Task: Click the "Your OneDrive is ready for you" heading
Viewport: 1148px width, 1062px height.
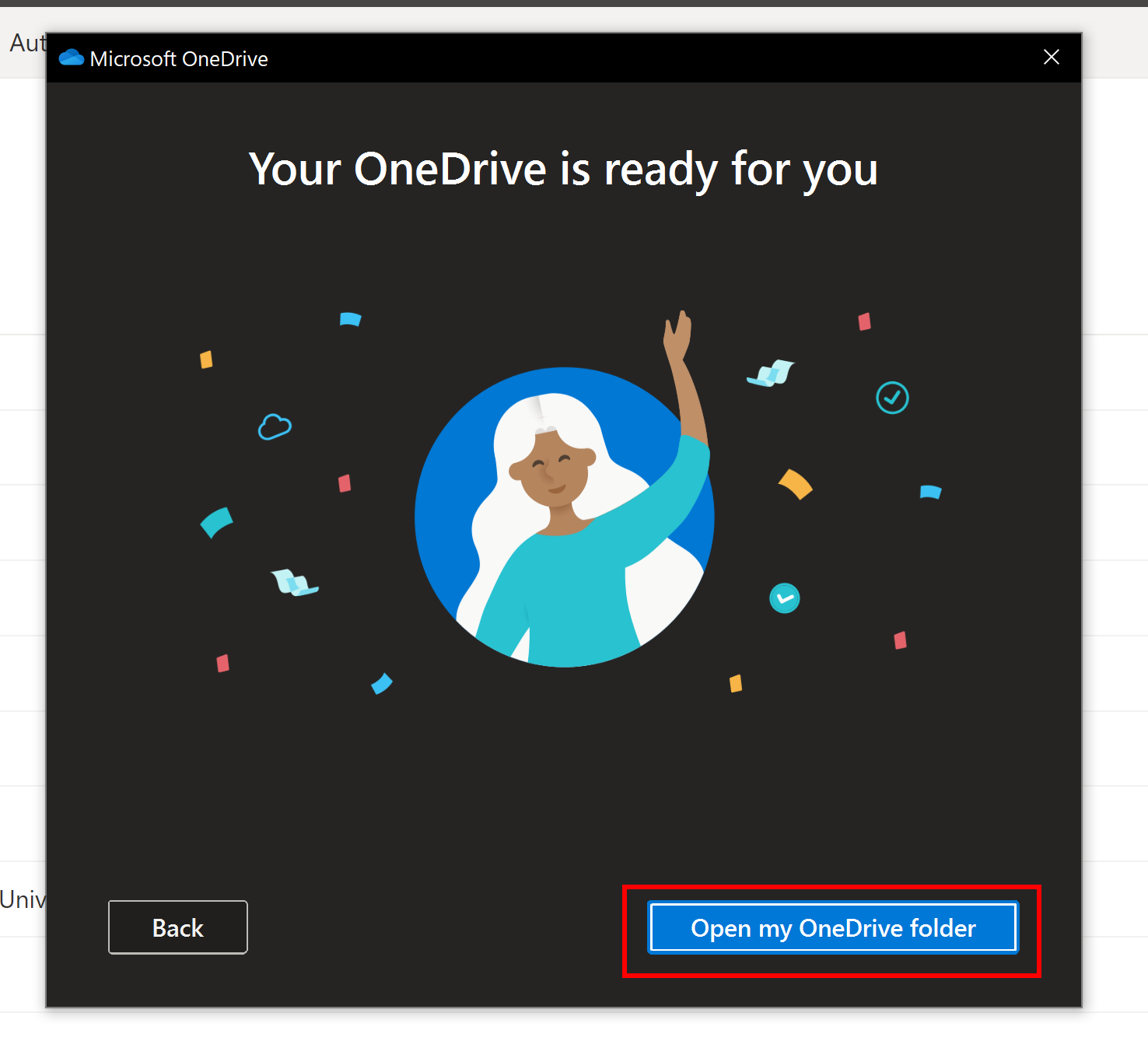Action: pos(564,170)
